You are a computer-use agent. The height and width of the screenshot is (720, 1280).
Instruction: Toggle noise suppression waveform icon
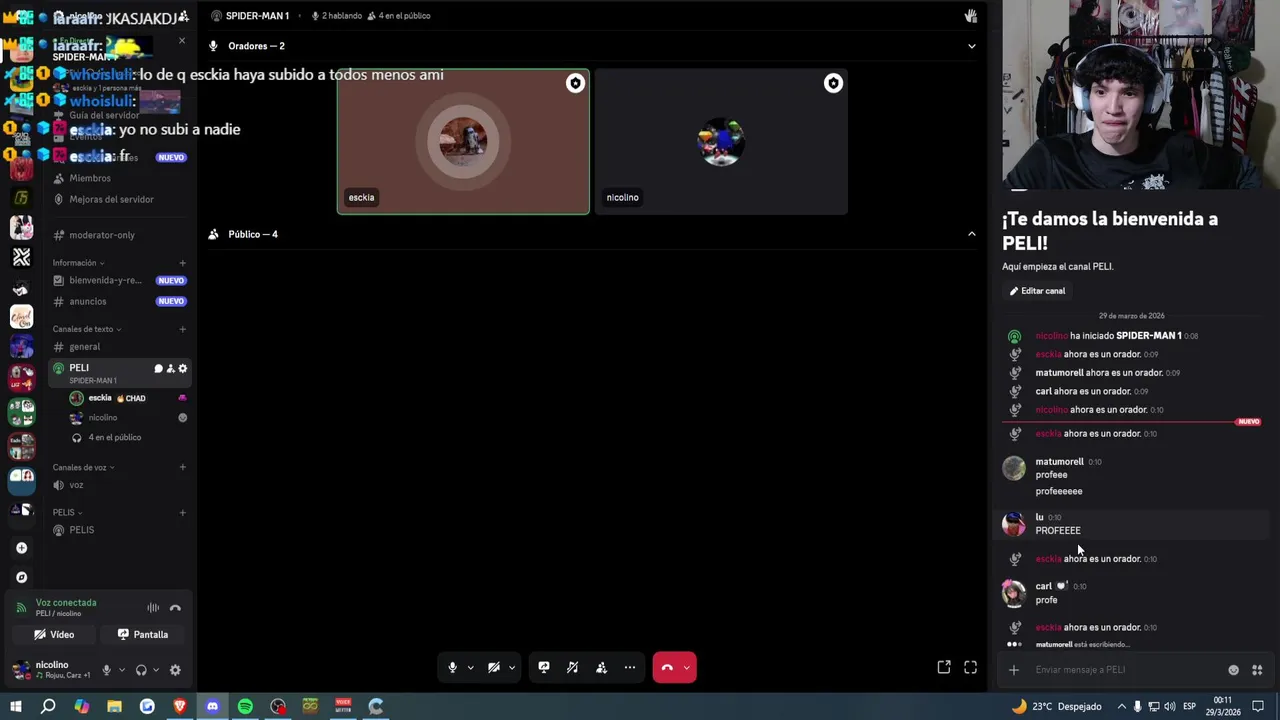[153, 608]
